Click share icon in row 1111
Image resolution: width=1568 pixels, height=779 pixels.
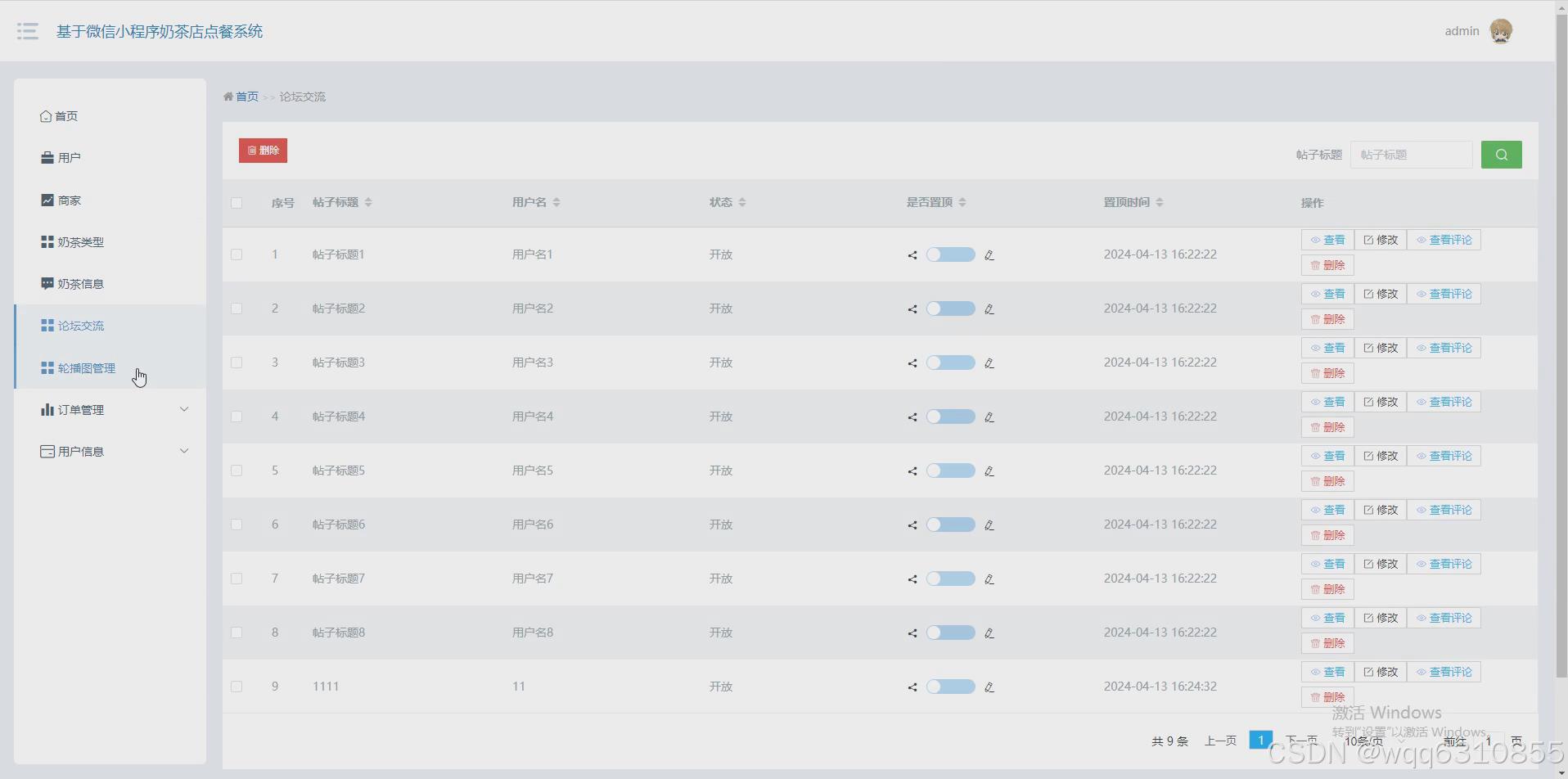tap(912, 687)
